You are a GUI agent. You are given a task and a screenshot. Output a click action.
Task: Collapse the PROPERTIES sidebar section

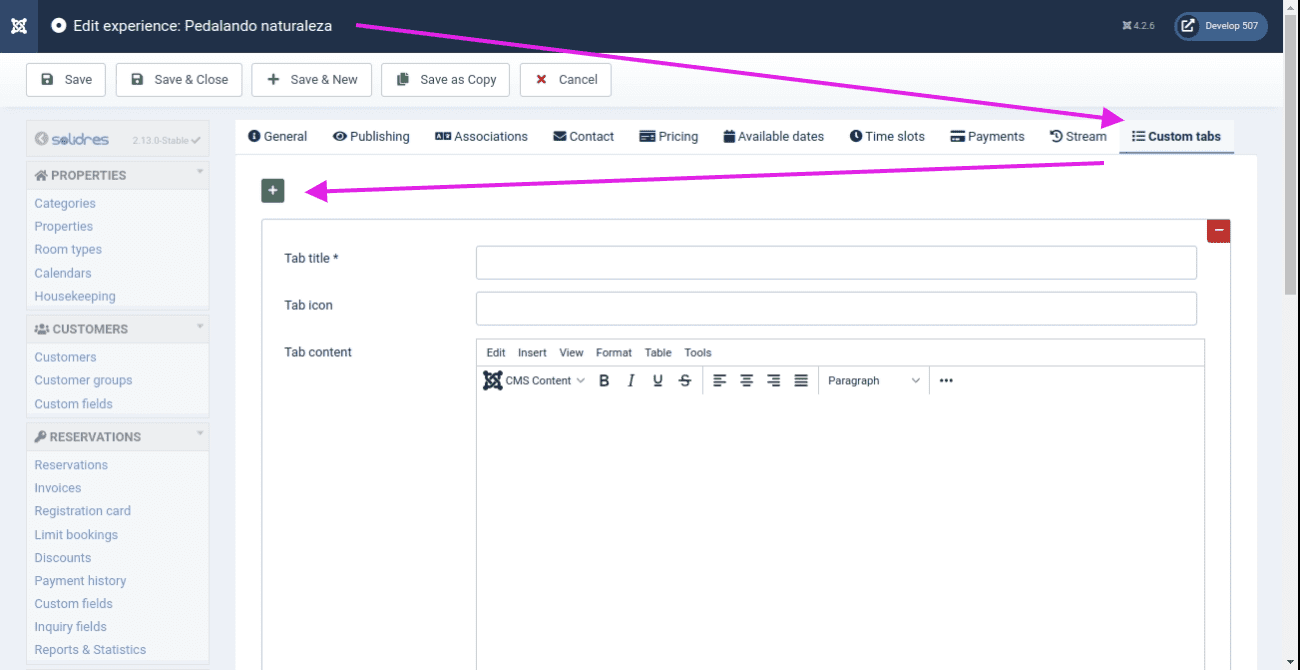(200, 173)
